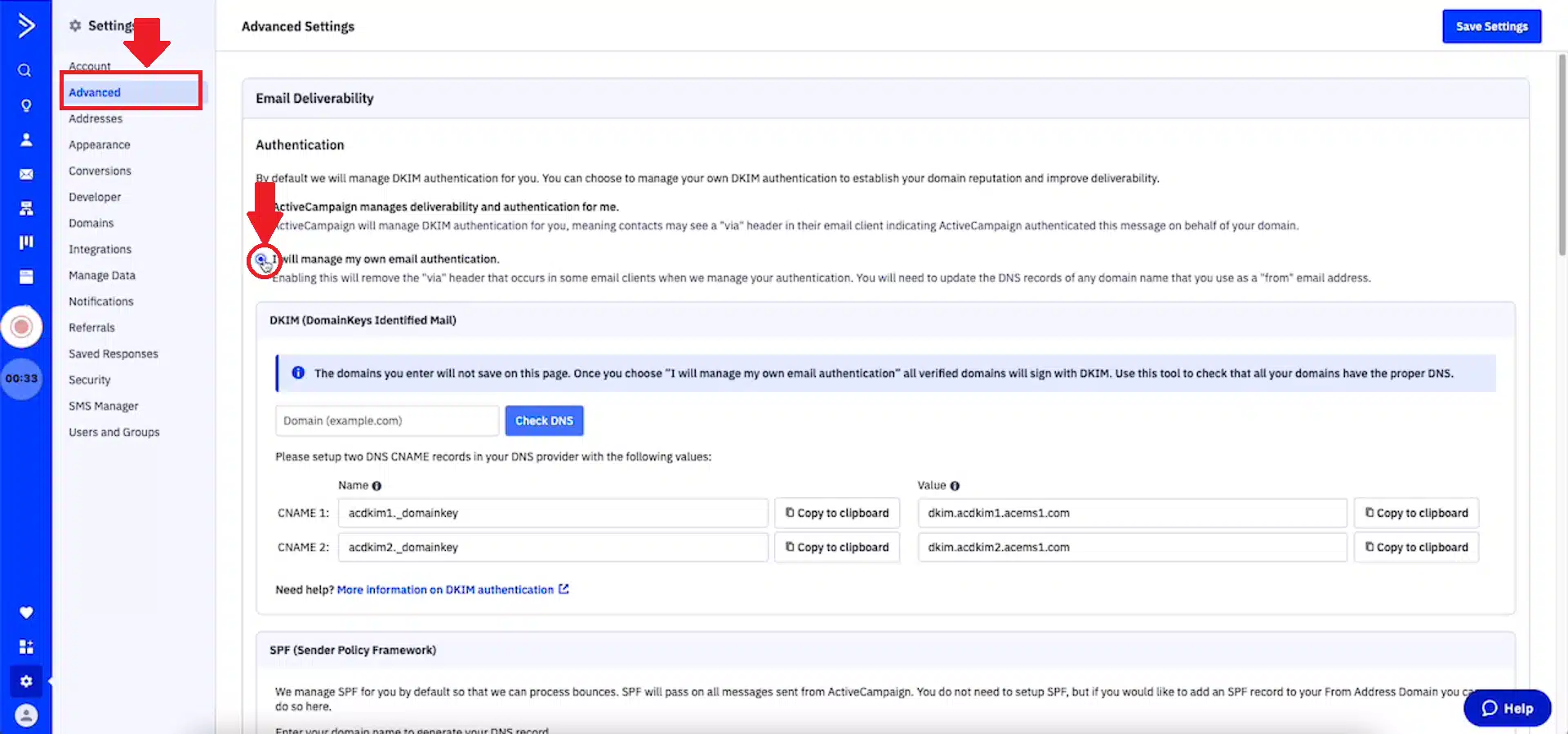Screen dimensions: 1568x734
Task: Click the heart icon in sidebar
Action: [x=26, y=612]
